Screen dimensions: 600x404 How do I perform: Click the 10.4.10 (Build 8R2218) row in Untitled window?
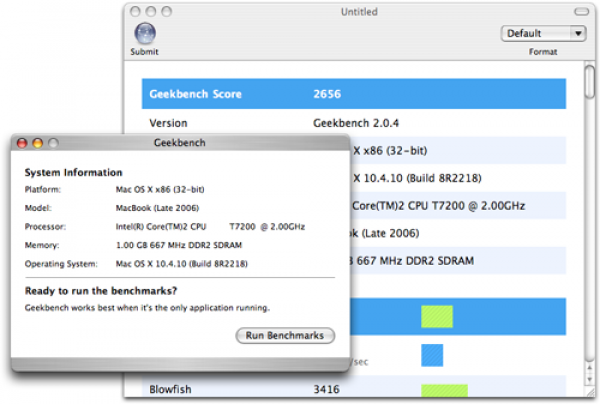[458, 178]
